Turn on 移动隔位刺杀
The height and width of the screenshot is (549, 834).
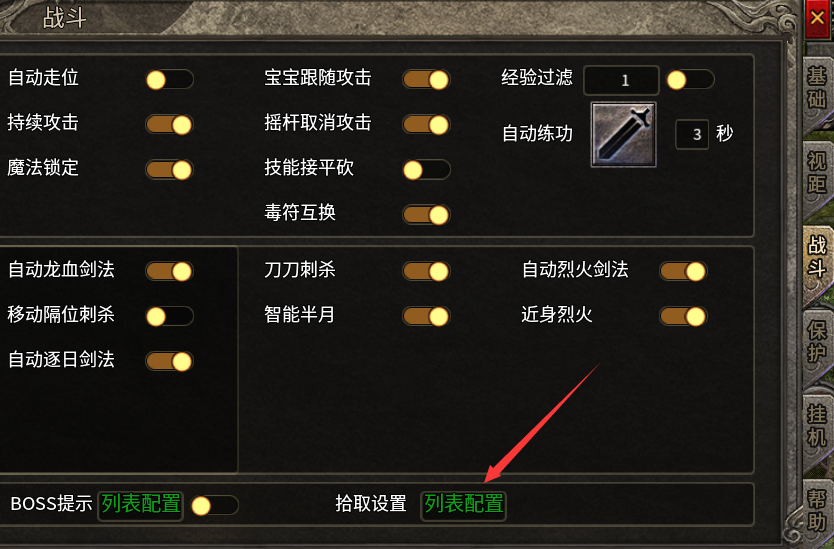click(x=170, y=317)
